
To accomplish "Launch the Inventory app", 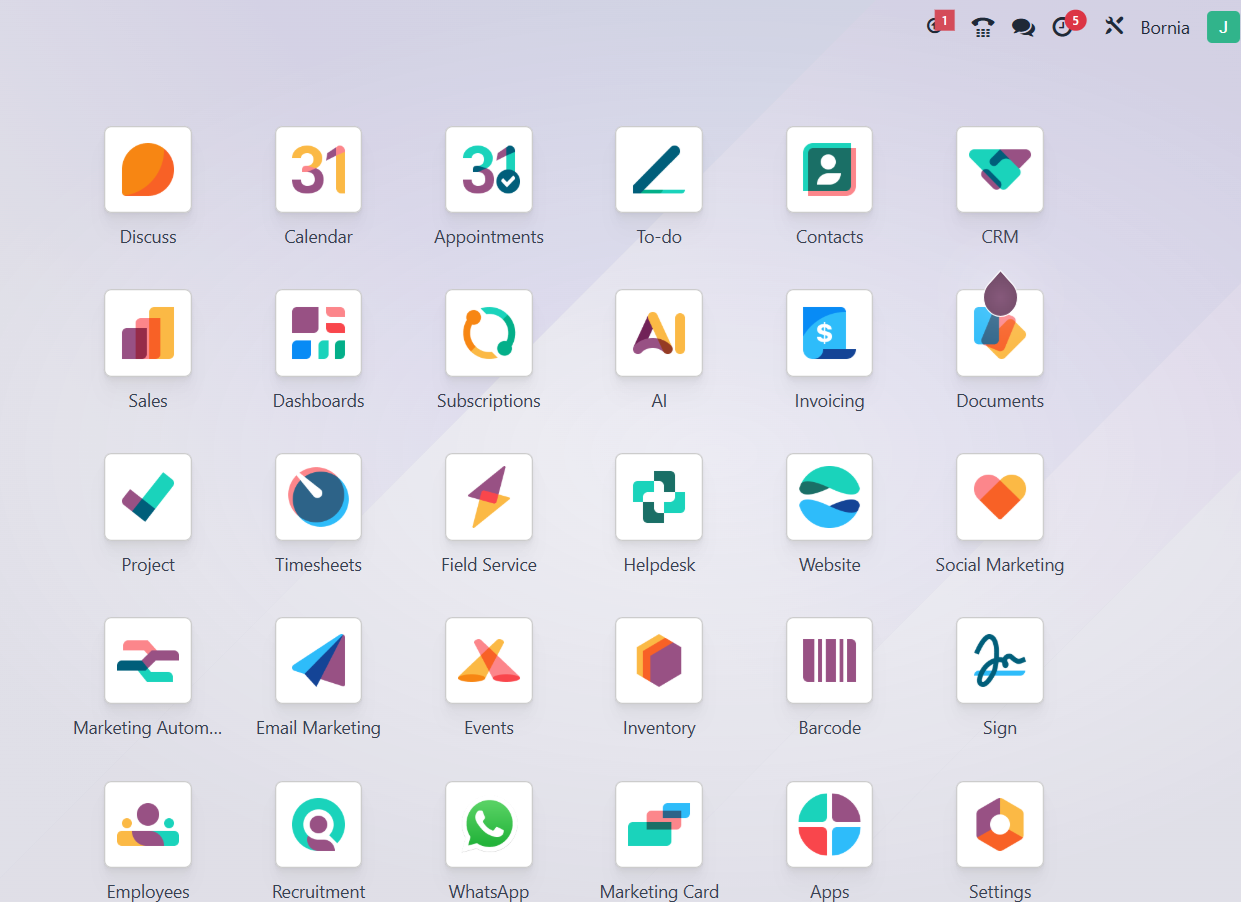I will tap(659, 662).
